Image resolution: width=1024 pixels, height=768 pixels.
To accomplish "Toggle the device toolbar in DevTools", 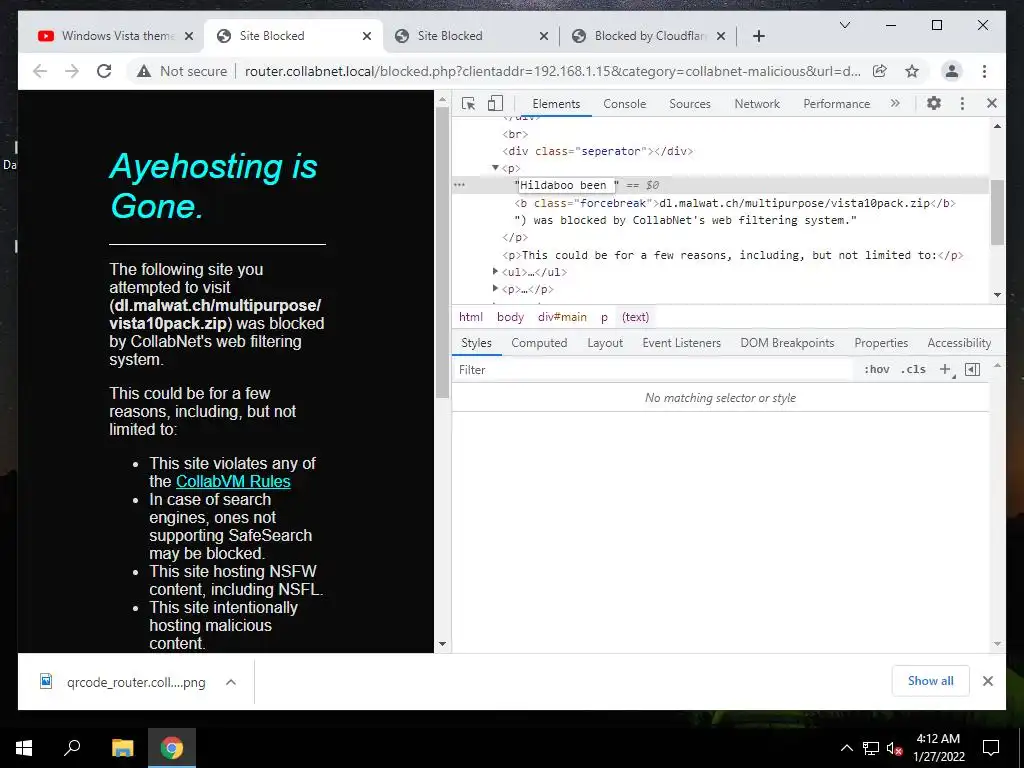I will pyautogui.click(x=496, y=103).
